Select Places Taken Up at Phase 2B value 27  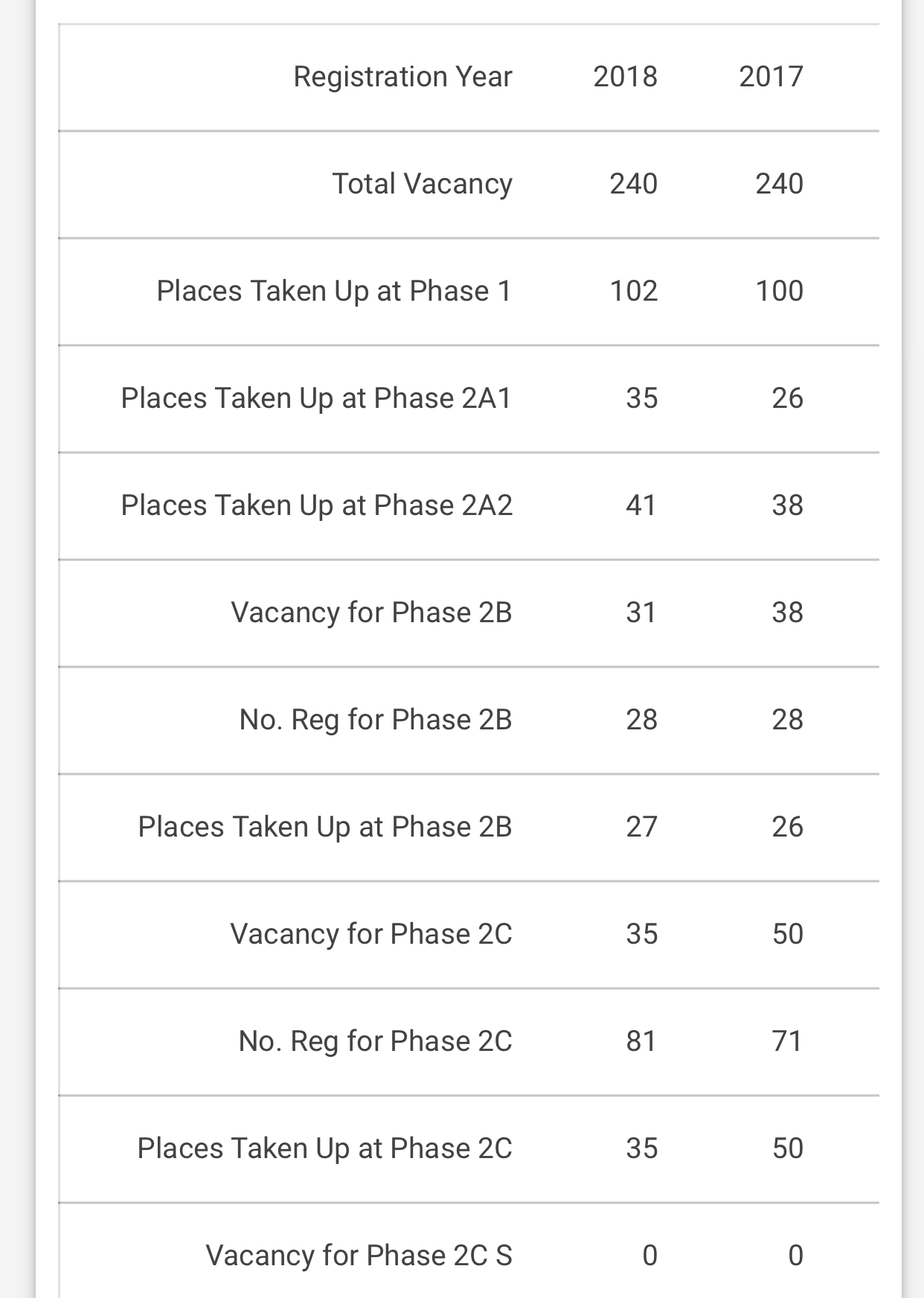pos(641,827)
